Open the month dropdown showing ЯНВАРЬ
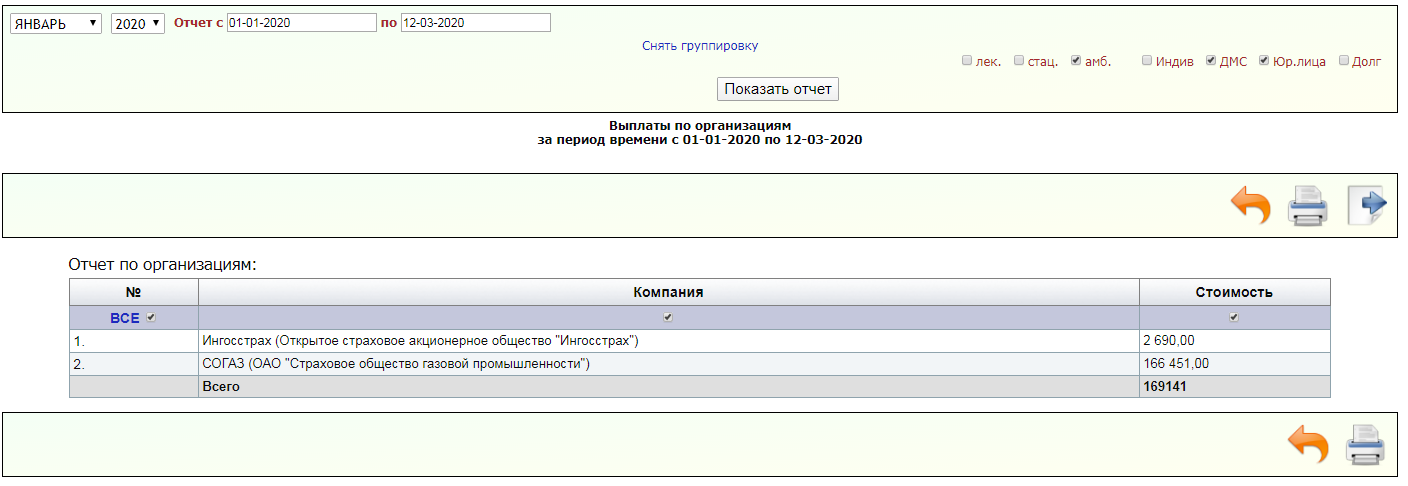Viewport: 1408px width, 486px height. pos(56,23)
